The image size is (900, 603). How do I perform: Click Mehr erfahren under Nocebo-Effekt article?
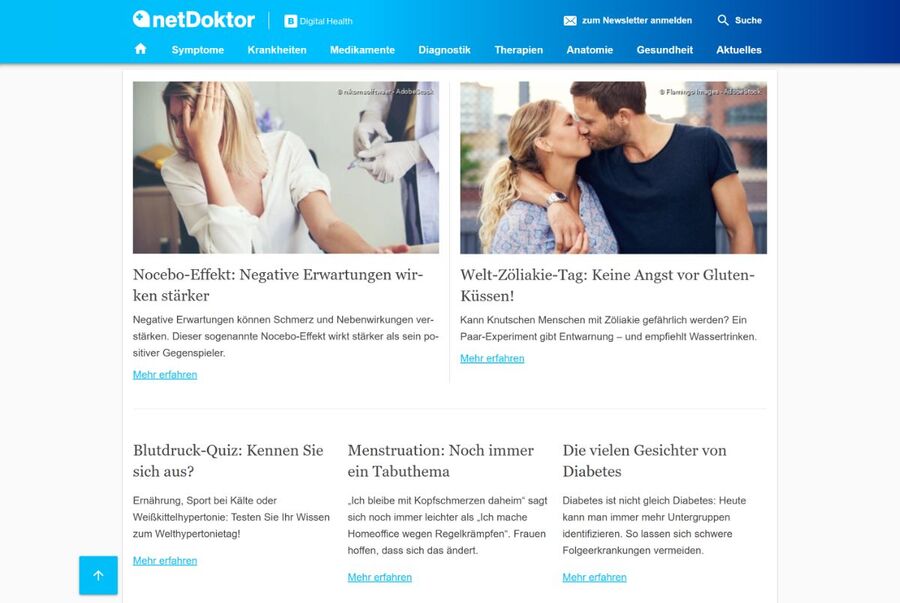click(x=165, y=375)
